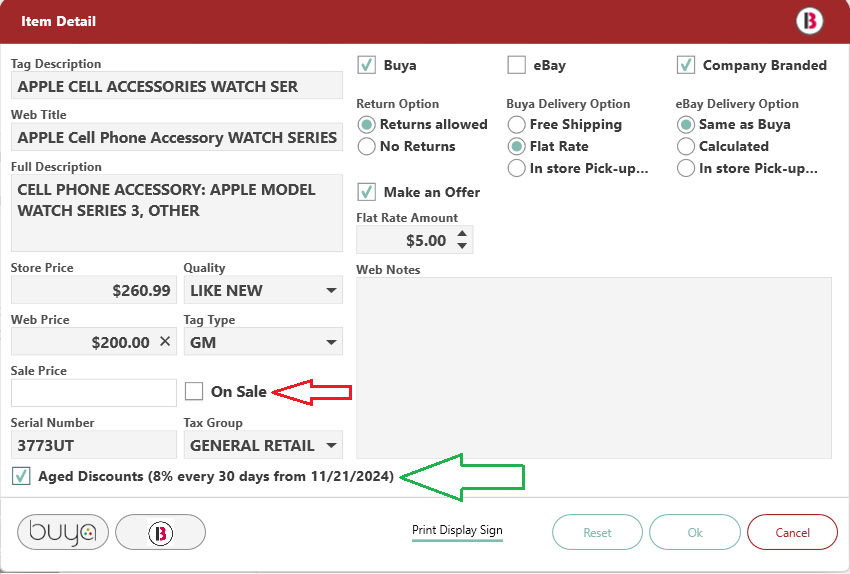The image size is (850, 574).
Task: Click the Serial Number field 3773UT
Action: [94, 445]
